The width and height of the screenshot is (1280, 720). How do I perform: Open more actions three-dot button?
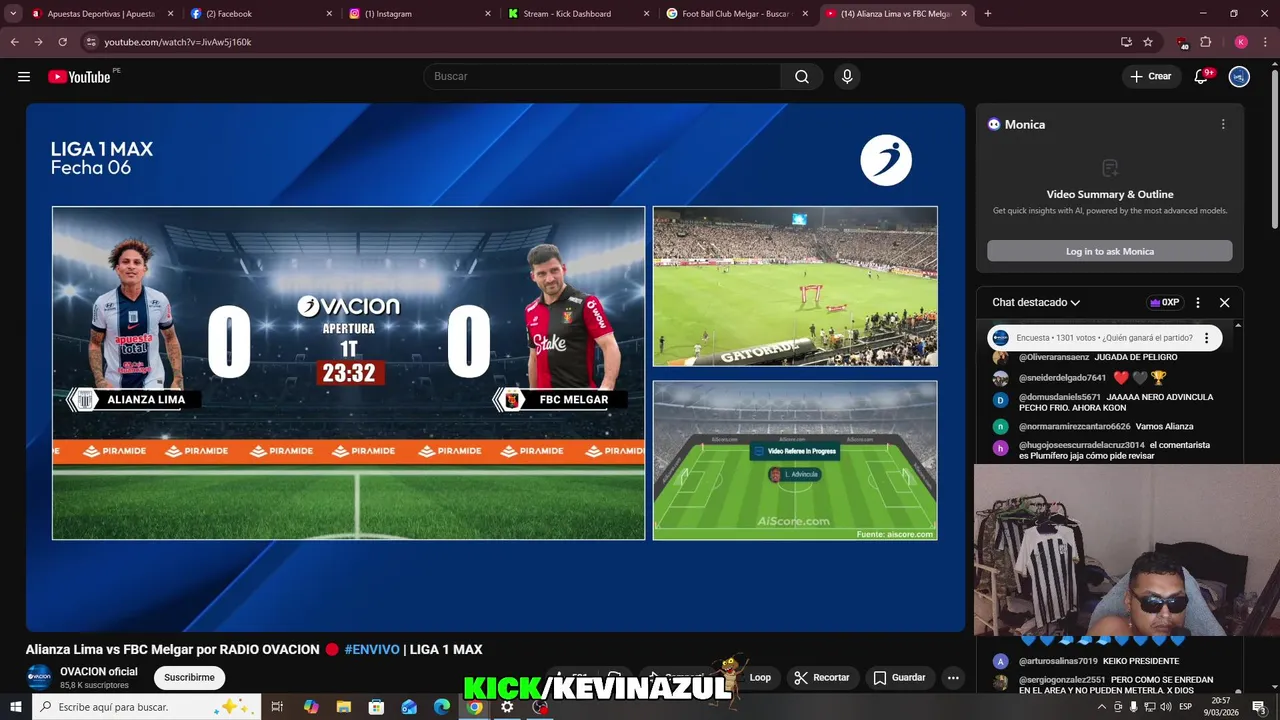tap(953, 677)
